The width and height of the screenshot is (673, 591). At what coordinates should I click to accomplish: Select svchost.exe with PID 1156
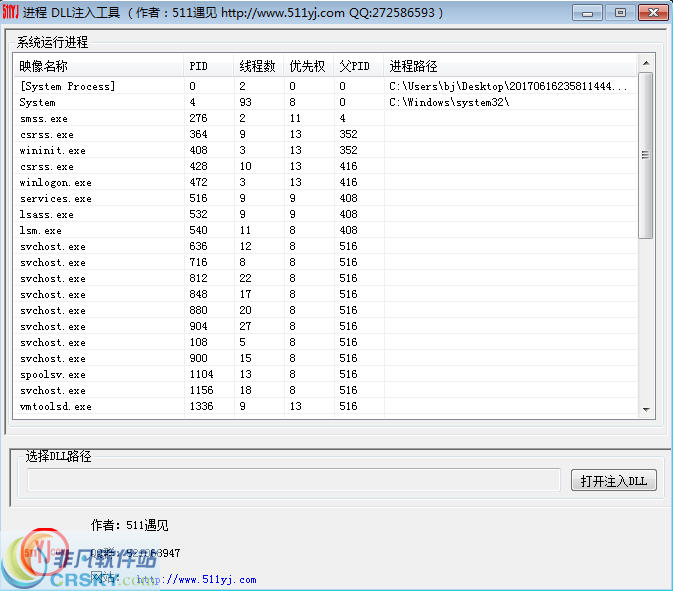pos(325,391)
